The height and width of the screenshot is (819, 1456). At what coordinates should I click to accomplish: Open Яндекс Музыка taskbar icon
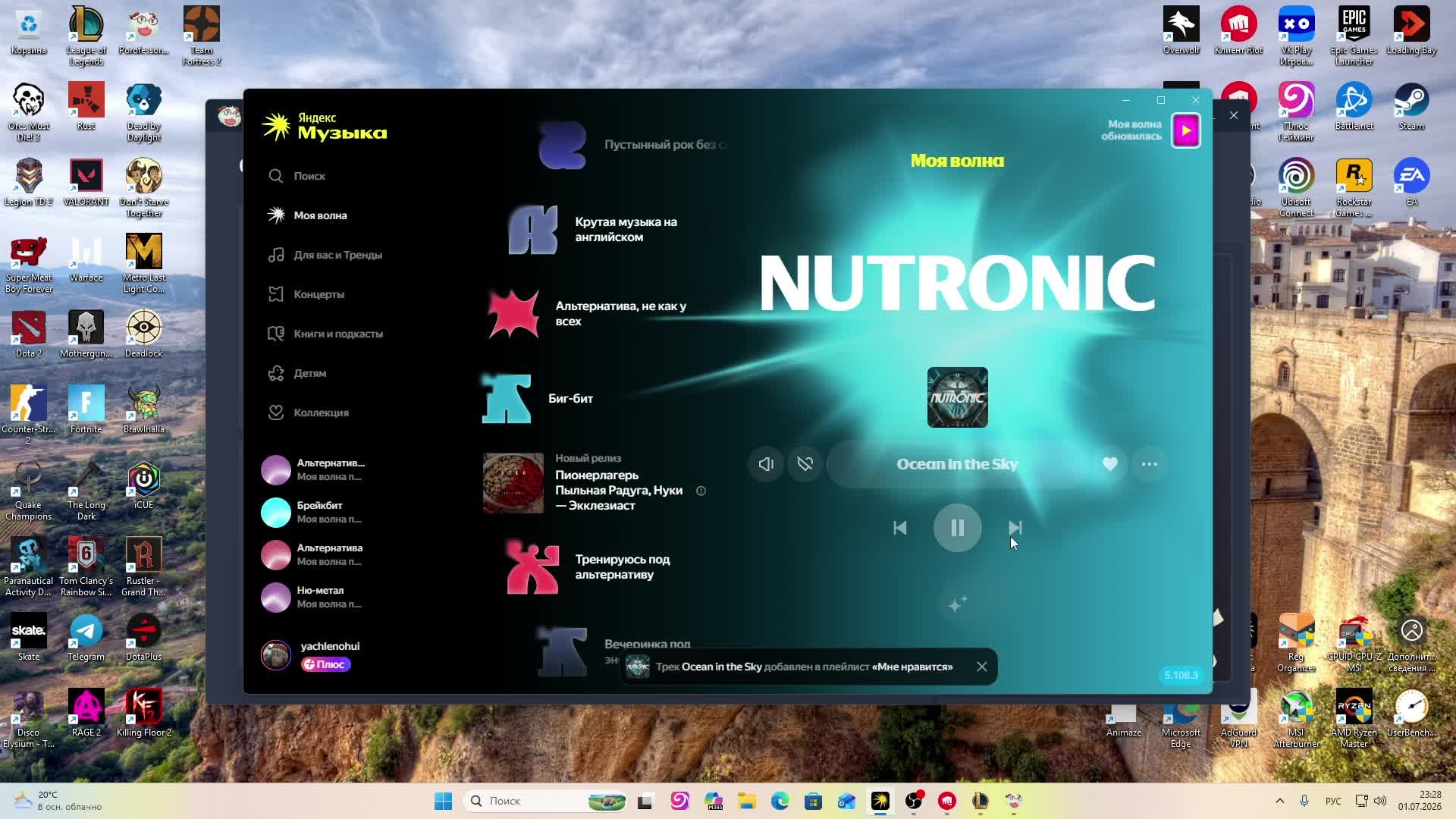(880, 801)
